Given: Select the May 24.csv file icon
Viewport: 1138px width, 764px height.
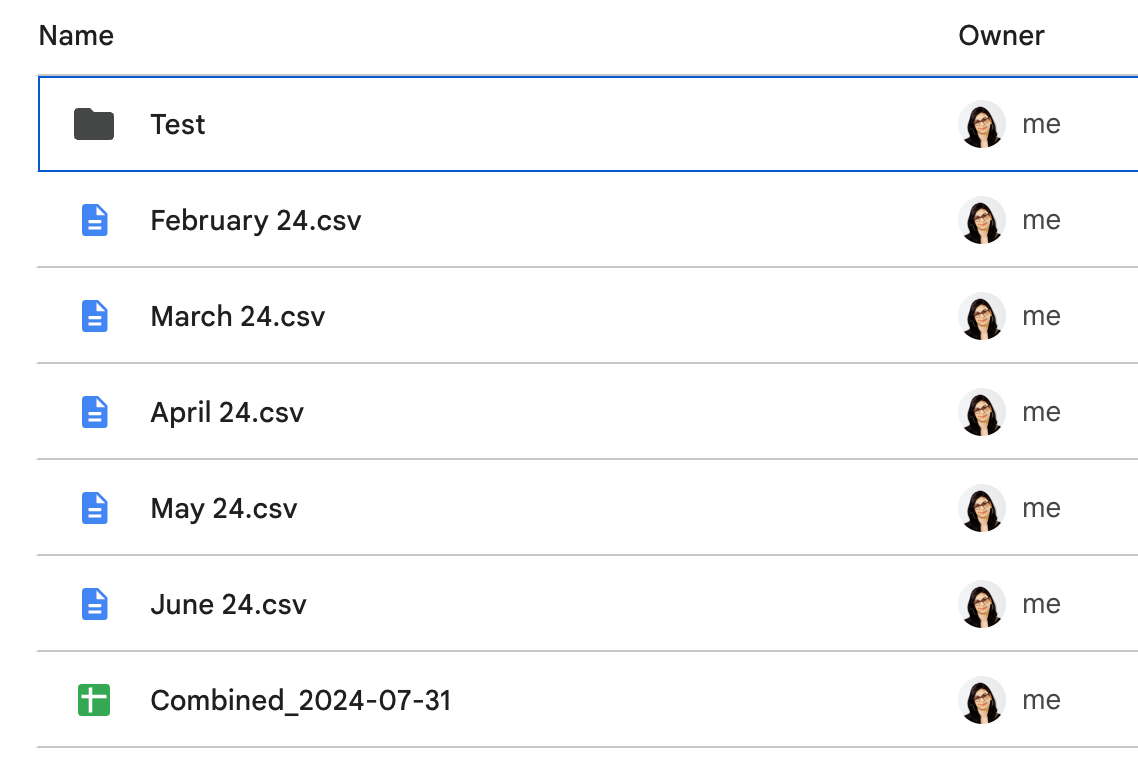Looking at the screenshot, I should pyautogui.click(x=94, y=508).
